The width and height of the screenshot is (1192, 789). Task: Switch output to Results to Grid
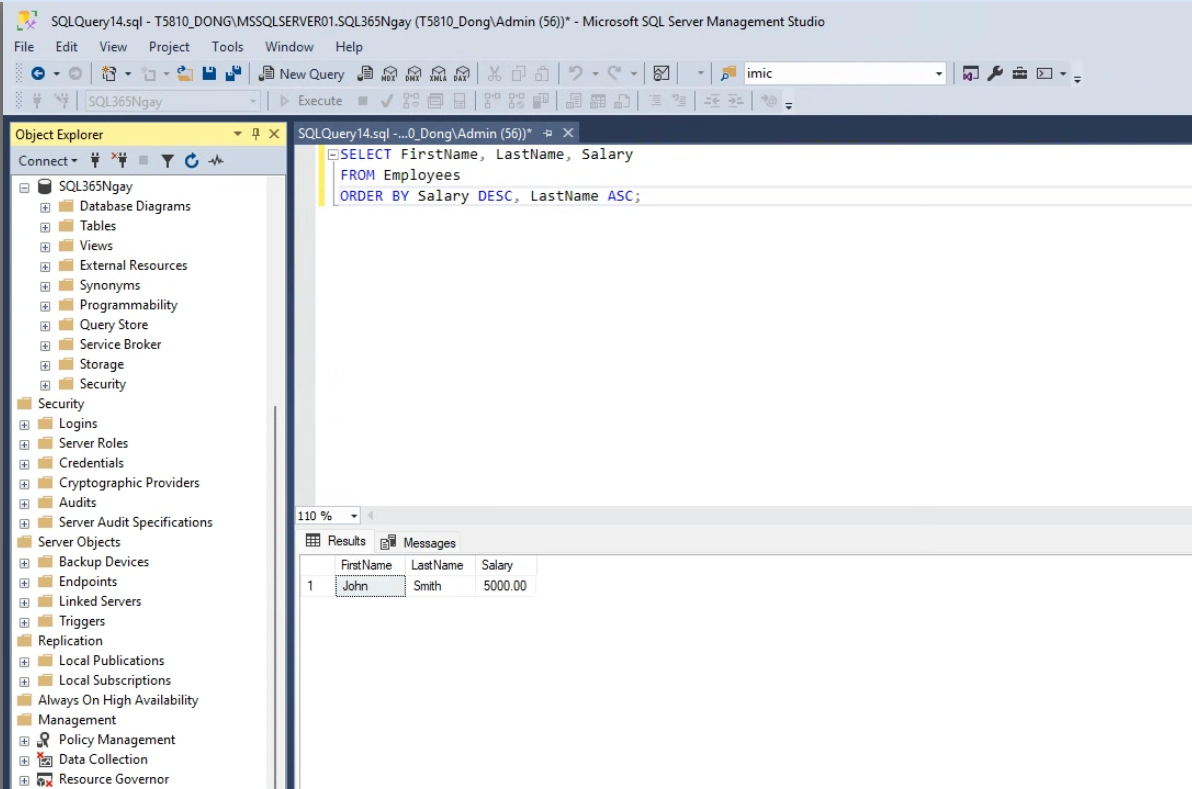click(x=598, y=101)
